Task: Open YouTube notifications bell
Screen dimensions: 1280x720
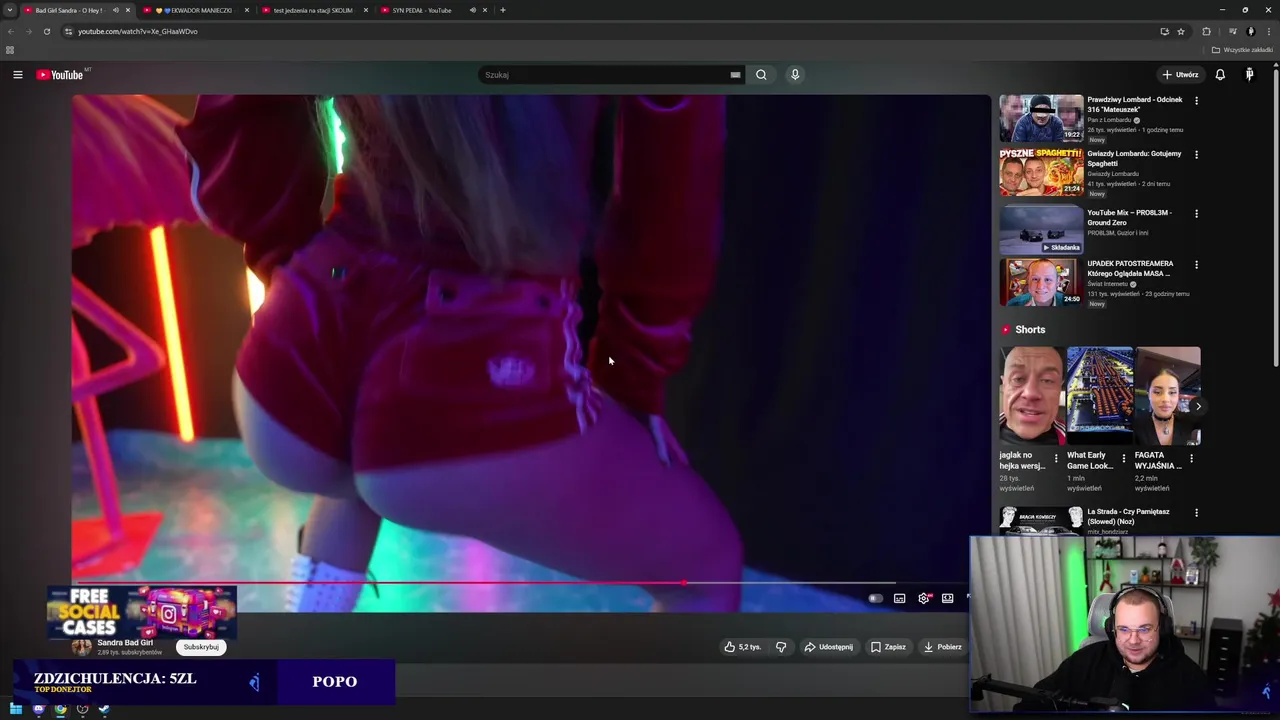Action: pos(1220,75)
